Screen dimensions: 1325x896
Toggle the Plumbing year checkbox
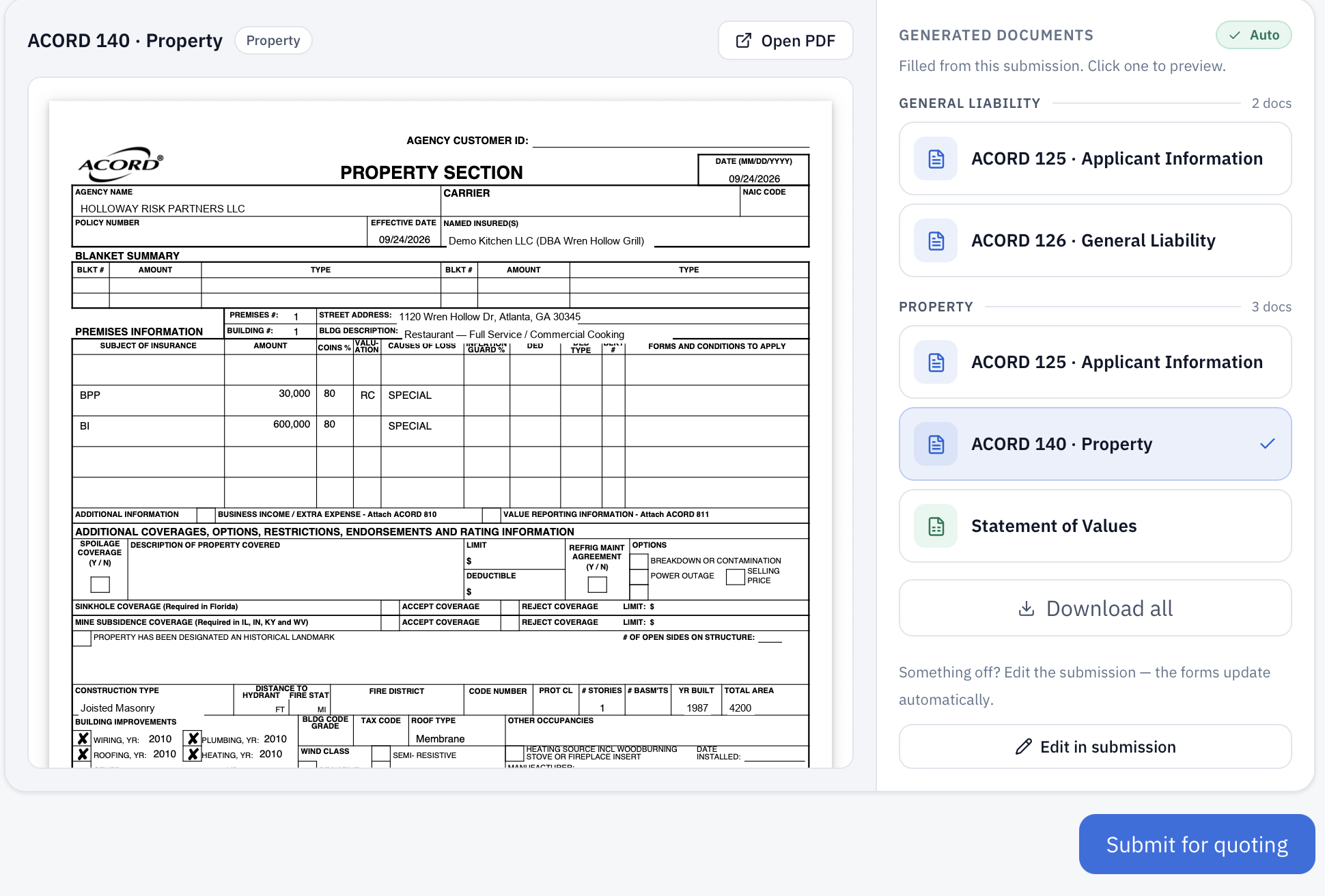click(x=193, y=738)
